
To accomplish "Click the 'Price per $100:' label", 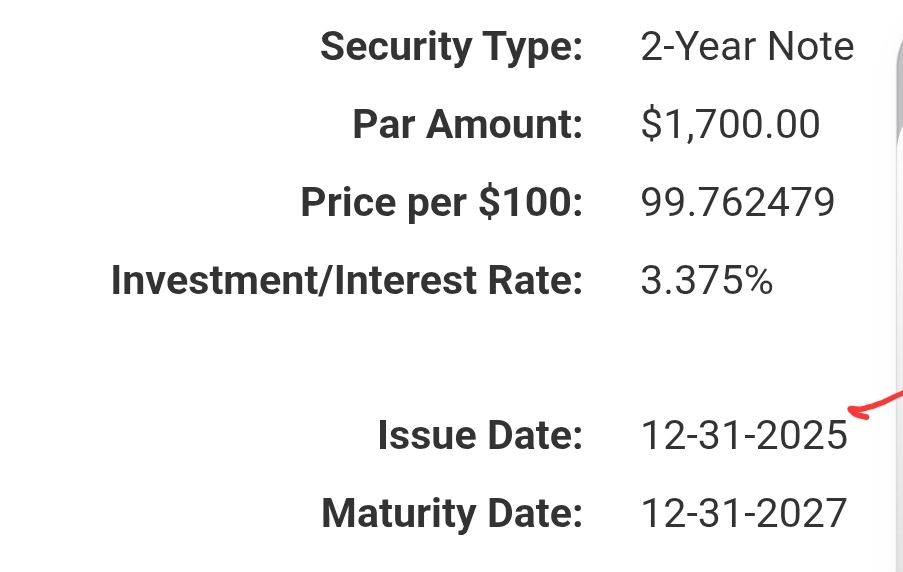I will coord(441,203).
